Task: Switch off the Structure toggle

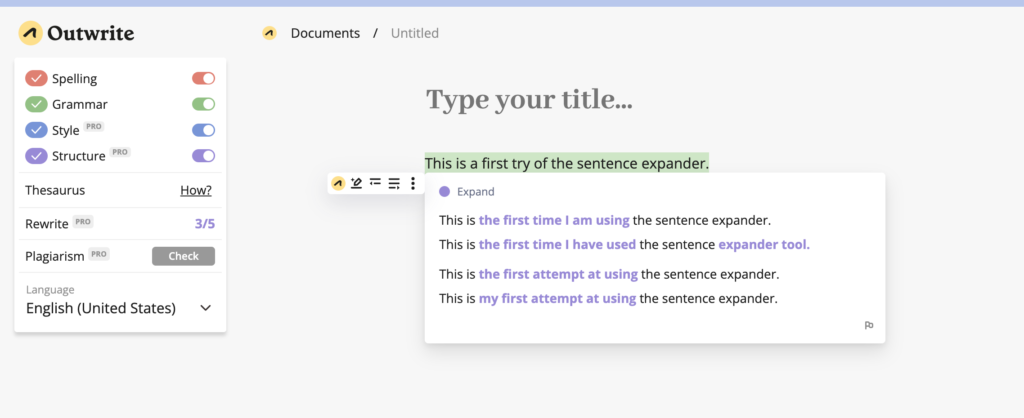Action: tap(203, 156)
